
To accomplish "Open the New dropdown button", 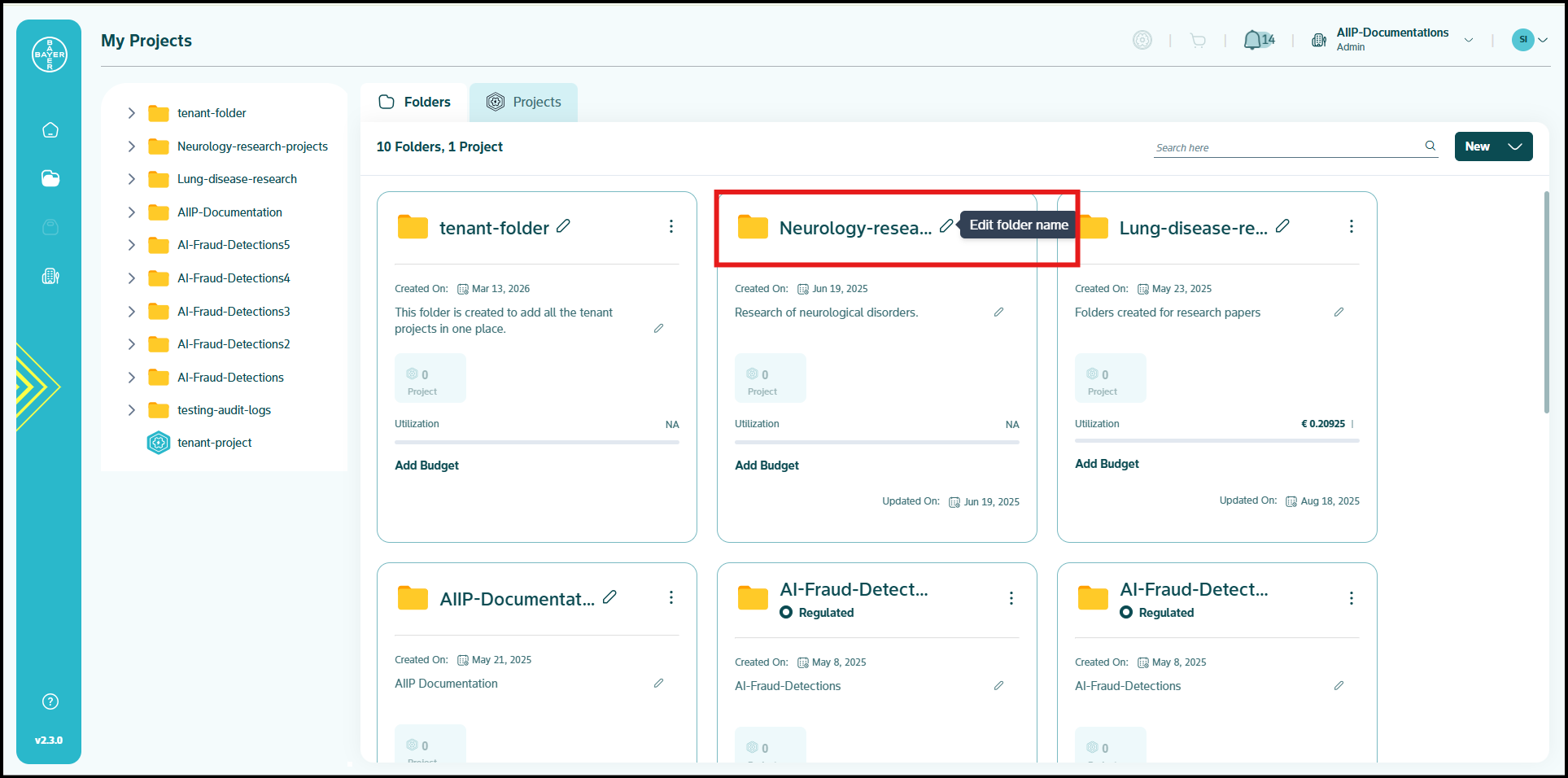I will tap(1493, 146).
